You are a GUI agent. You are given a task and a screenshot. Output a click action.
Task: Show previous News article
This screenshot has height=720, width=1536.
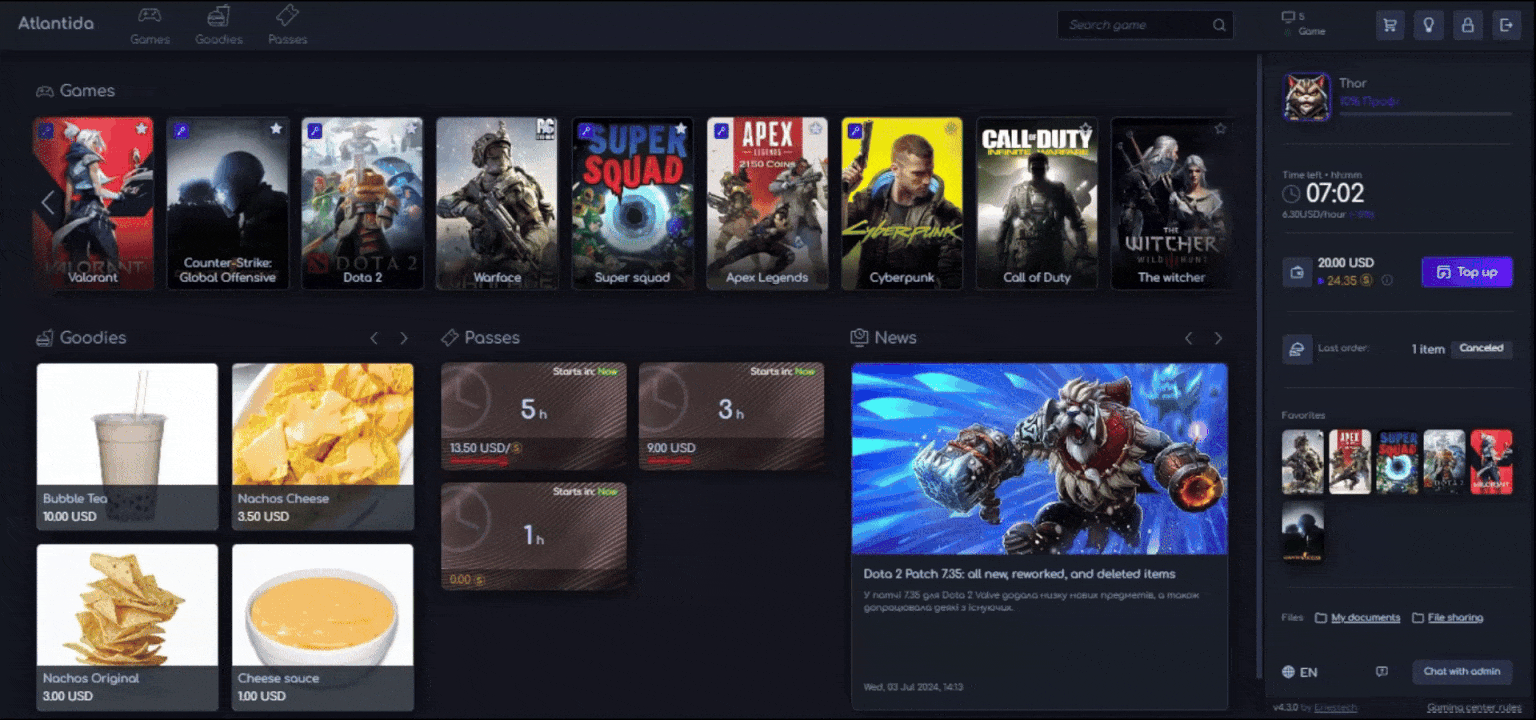1189,338
